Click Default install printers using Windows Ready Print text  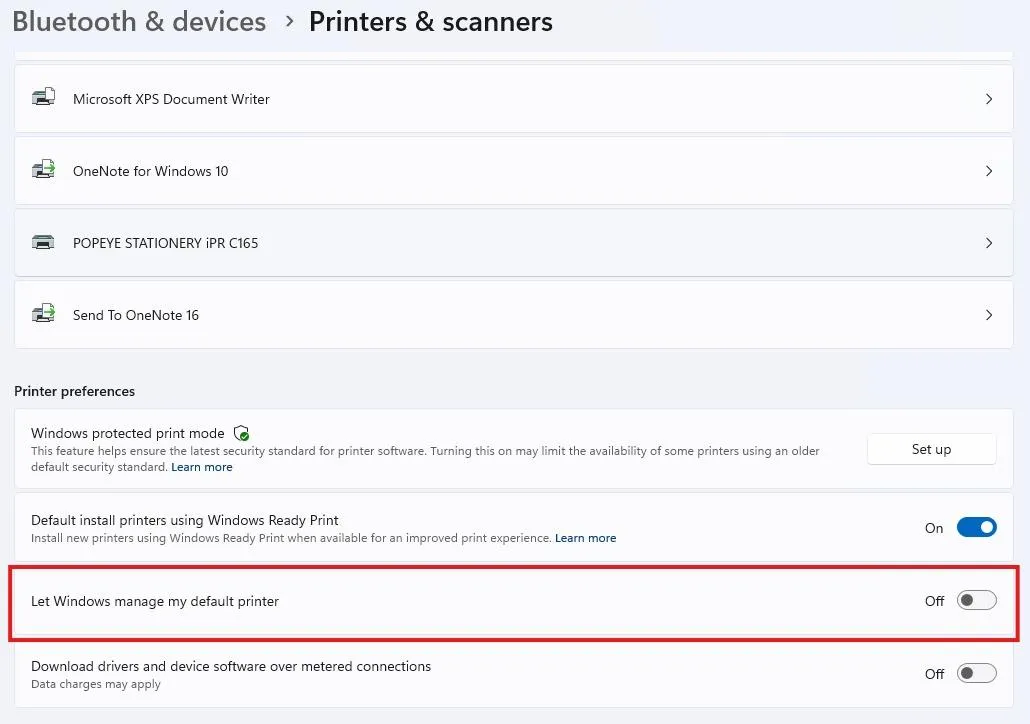185,520
